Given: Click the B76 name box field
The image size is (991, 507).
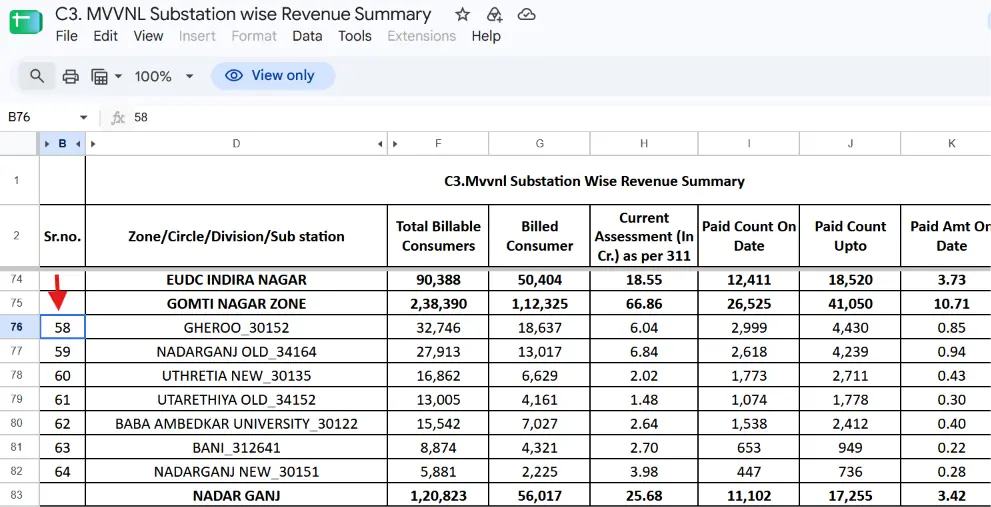Looking at the screenshot, I should click(x=41, y=118).
